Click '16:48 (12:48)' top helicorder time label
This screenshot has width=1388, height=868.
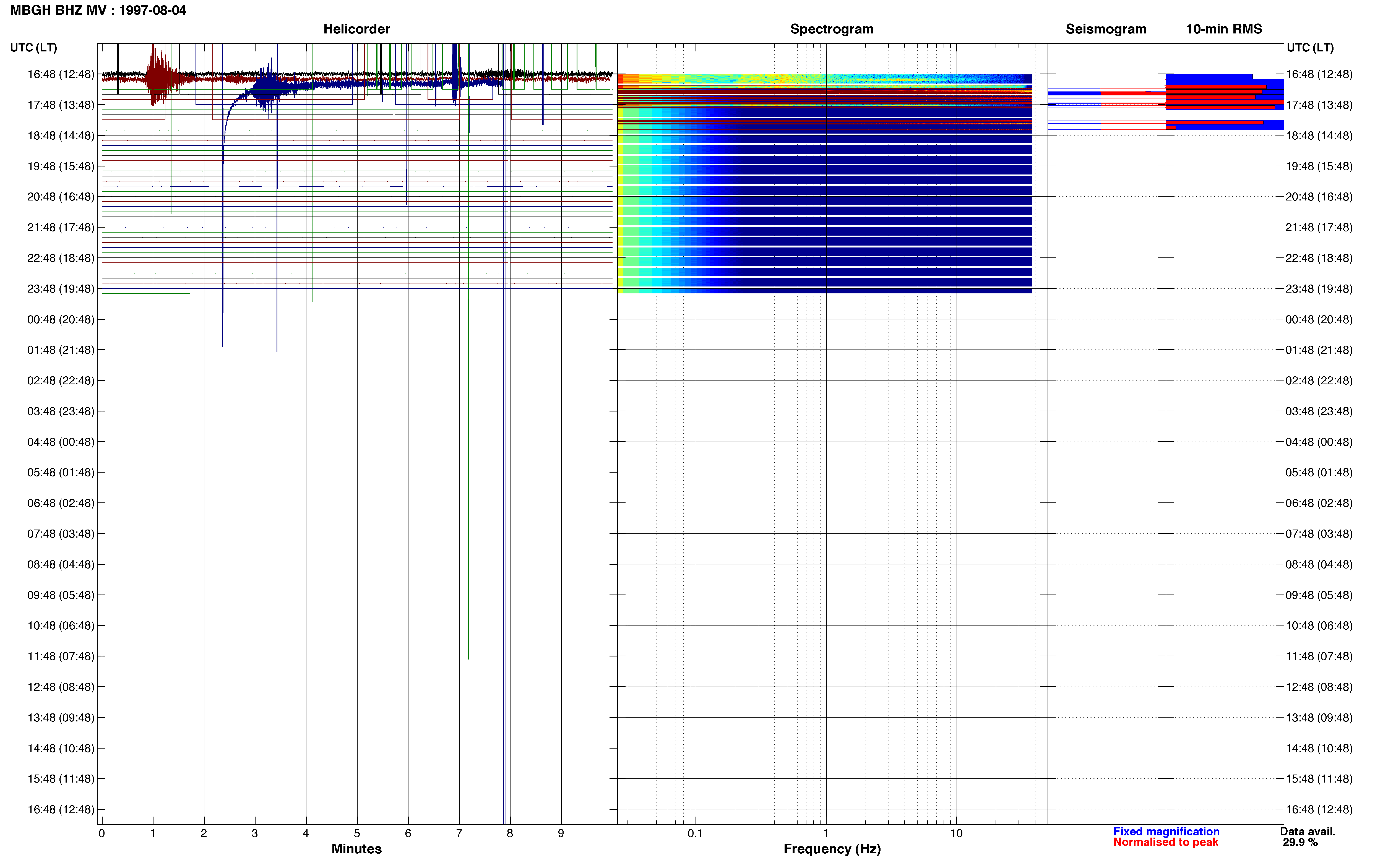click(x=61, y=74)
